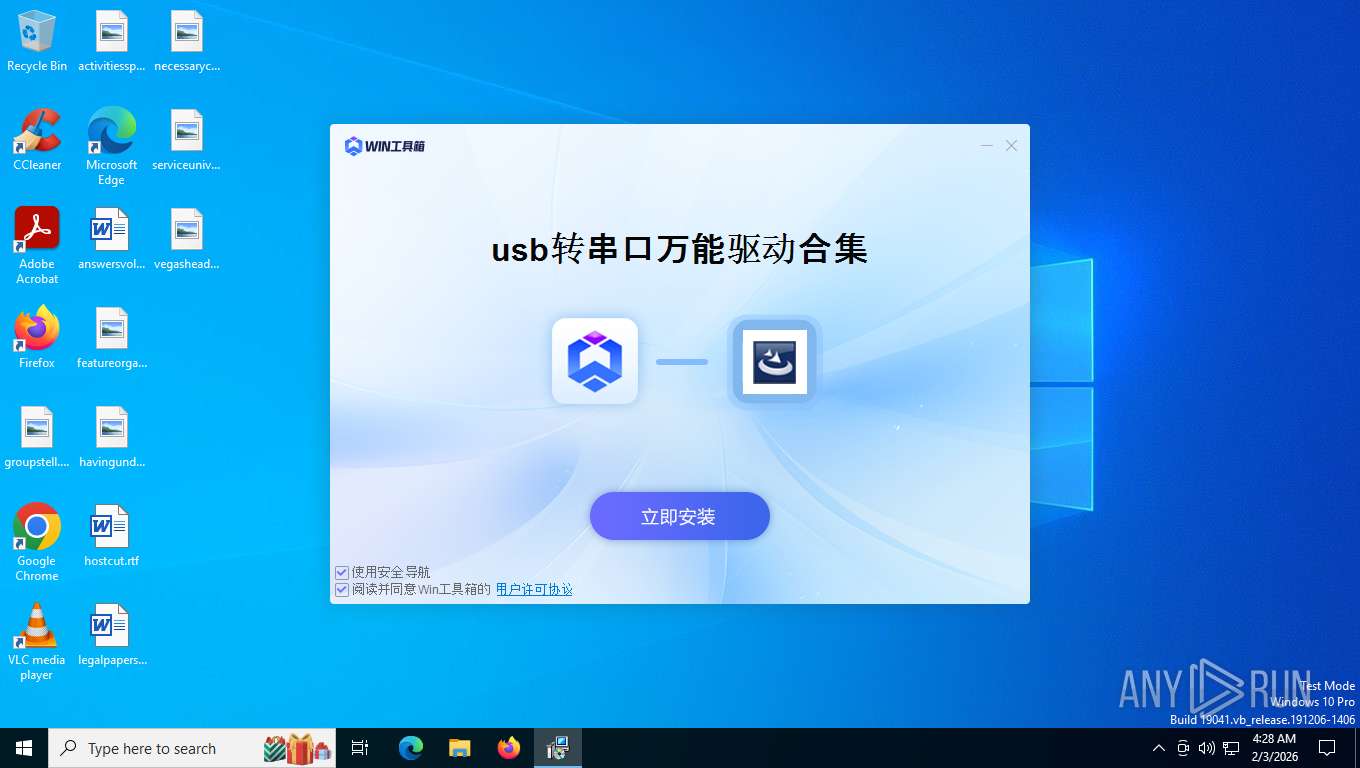Select the groupstell... image file
This screenshot has height=768, width=1360.
click(x=37, y=438)
